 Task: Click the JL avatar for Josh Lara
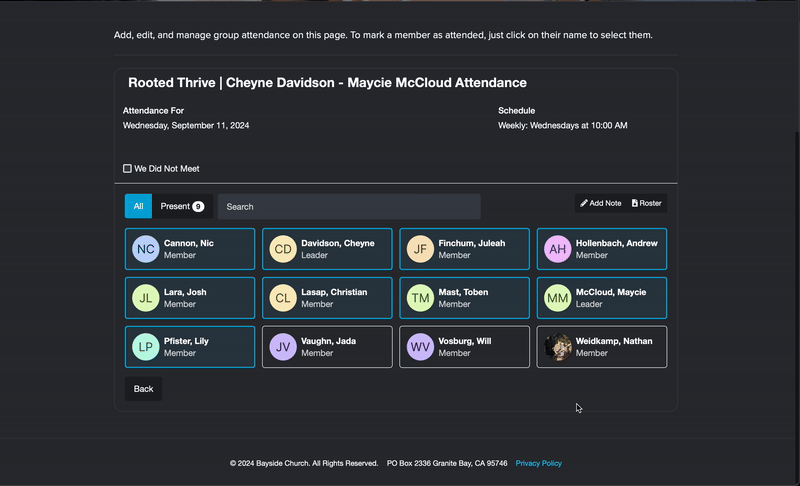[146, 298]
